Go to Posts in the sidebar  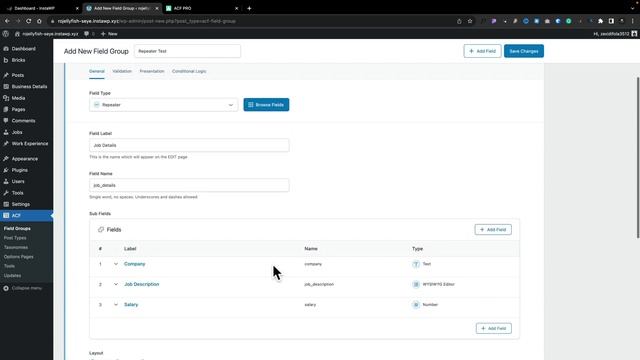click(18, 75)
